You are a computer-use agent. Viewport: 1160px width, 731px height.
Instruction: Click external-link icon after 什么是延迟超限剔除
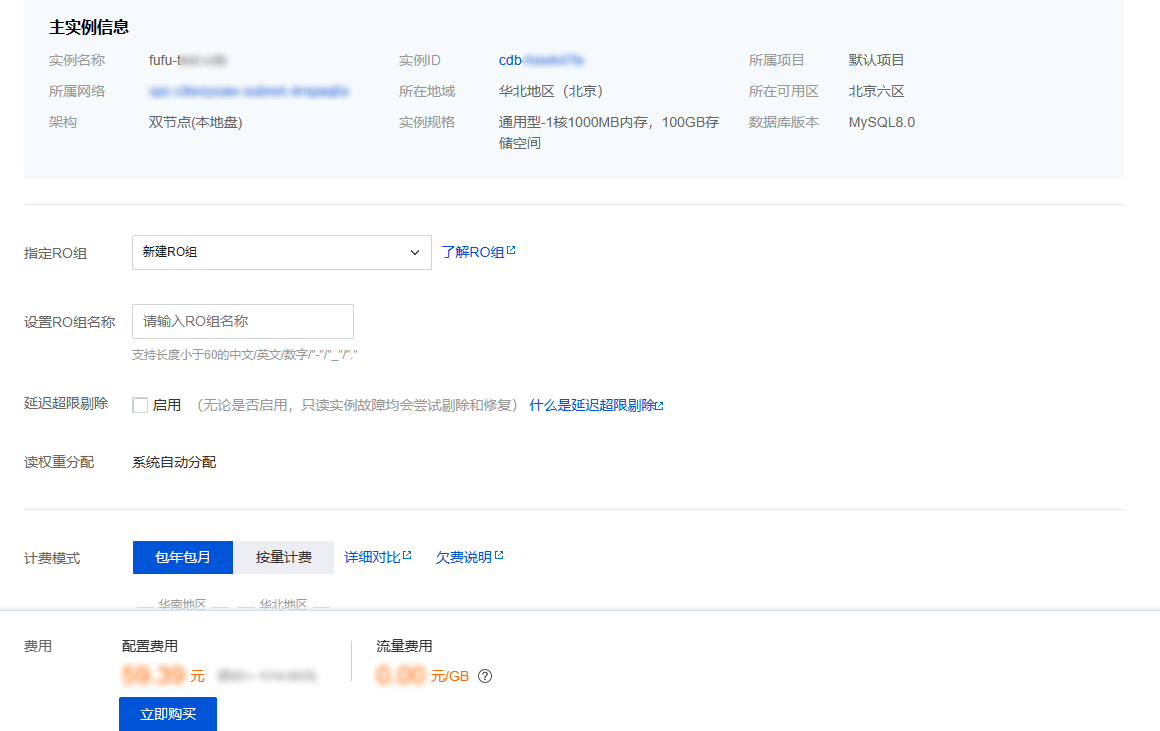[x=660, y=406]
